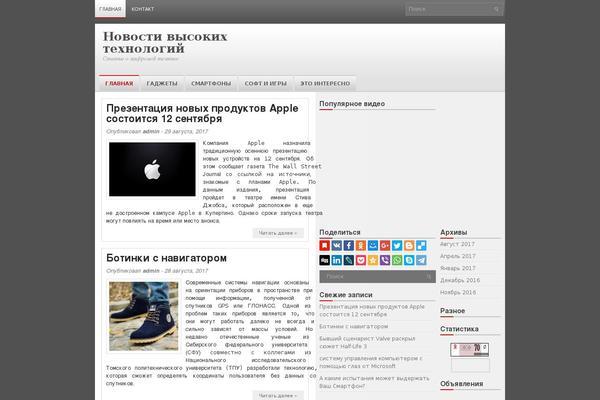Share the page on Digg
Viewport: 600px width, 400px height.
[x=324, y=260]
